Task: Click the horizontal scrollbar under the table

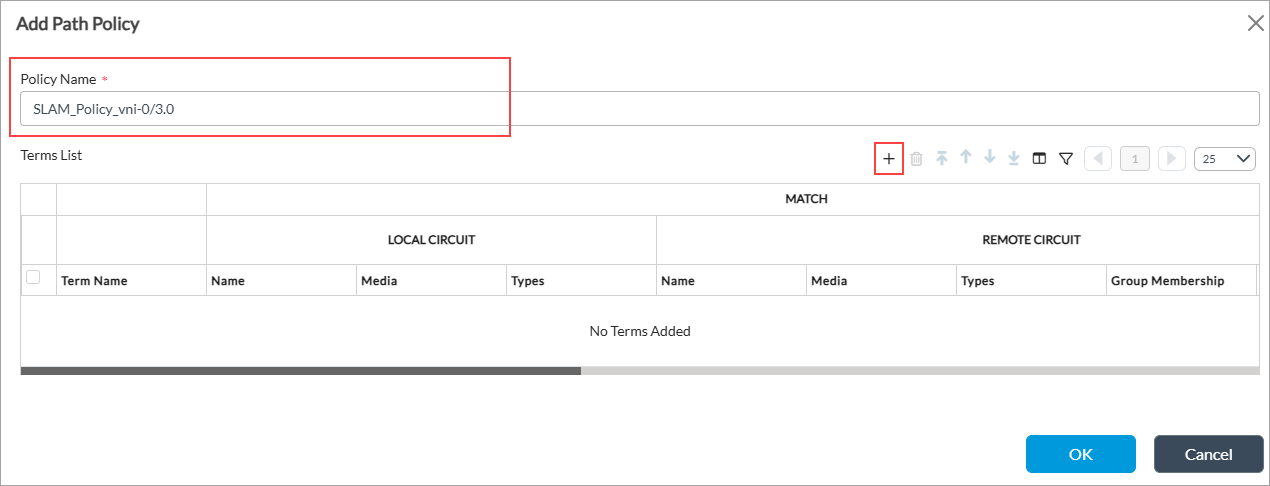Action: pyautogui.click(x=300, y=370)
